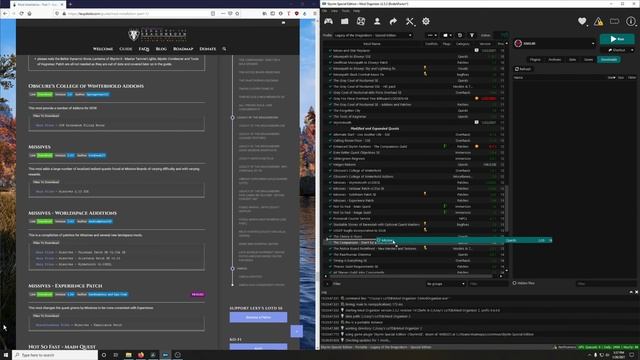Uncheck Provincial Courier Service mod
The image size is (640, 360).
(330, 218)
